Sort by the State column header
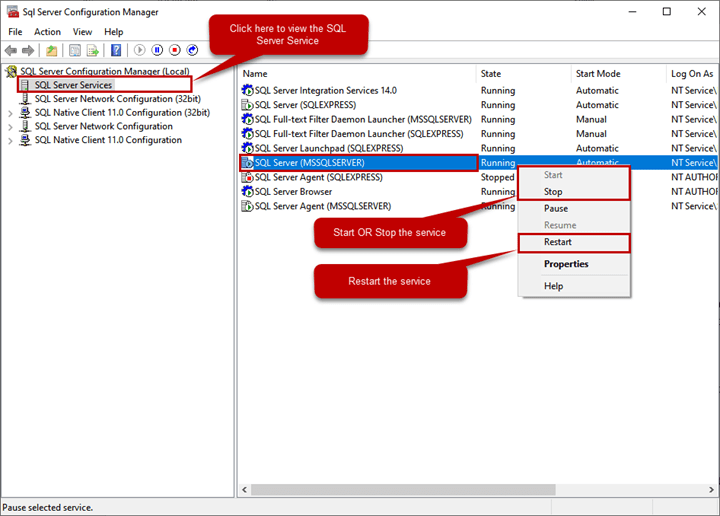Screen dimensions: 720x516 pos(524,74)
